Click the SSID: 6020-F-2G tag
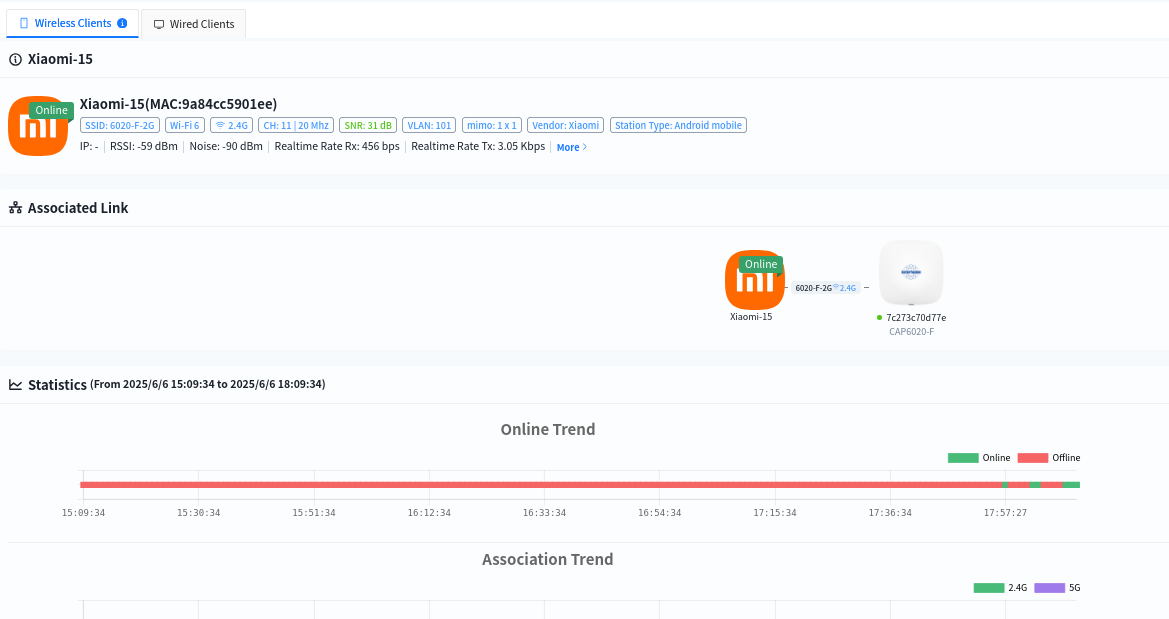The width and height of the screenshot is (1169, 619). pos(119,126)
